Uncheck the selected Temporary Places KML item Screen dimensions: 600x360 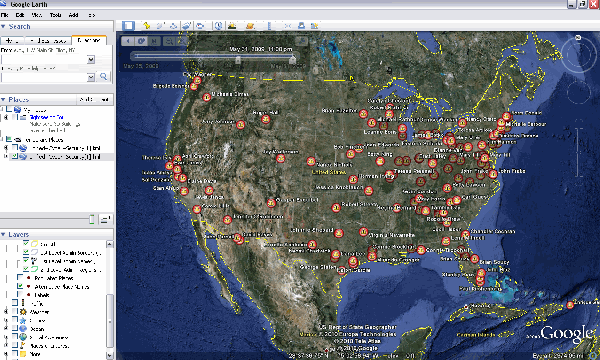click(x=15, y=156)
